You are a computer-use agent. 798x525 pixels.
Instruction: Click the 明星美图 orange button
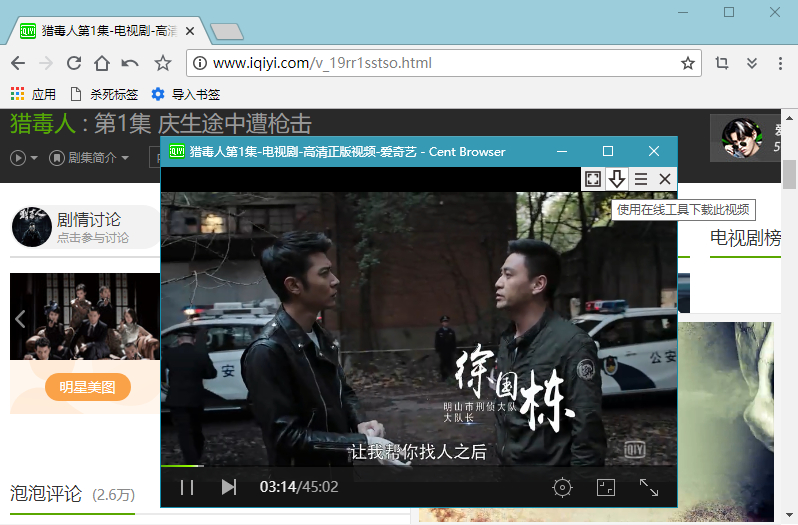[88, 388]
